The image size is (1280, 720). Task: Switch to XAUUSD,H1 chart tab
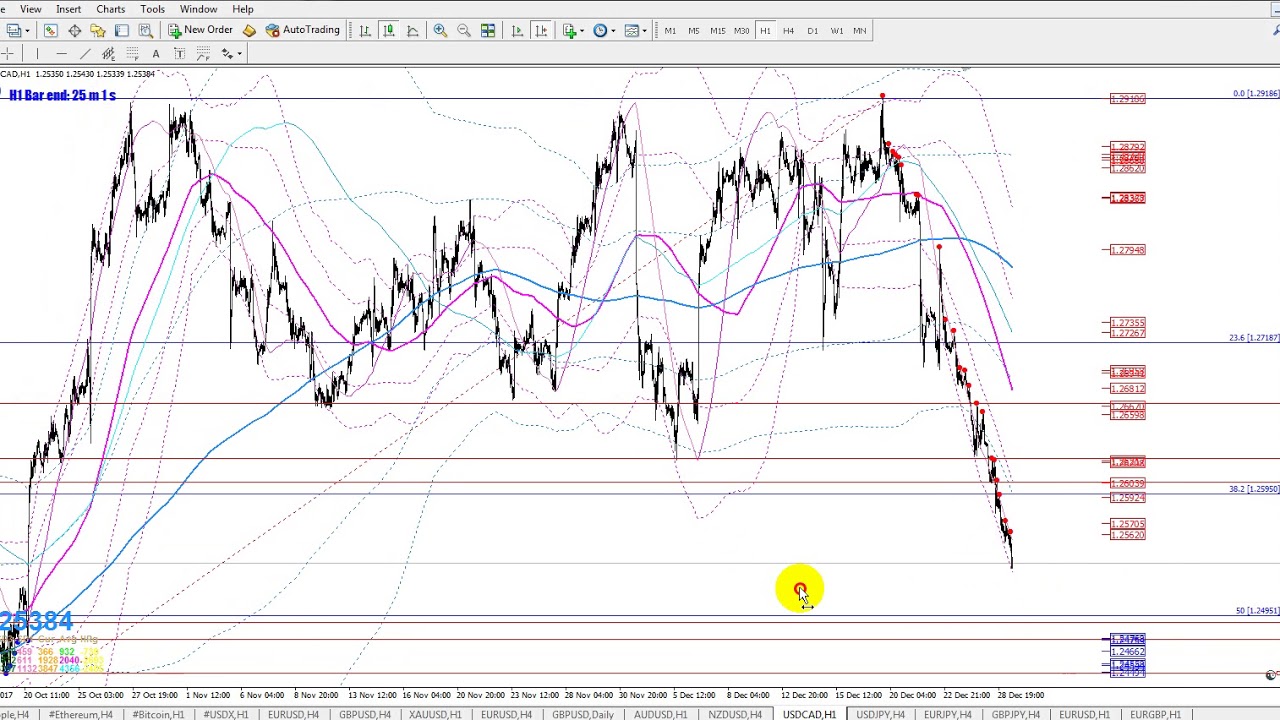[435, 714]
